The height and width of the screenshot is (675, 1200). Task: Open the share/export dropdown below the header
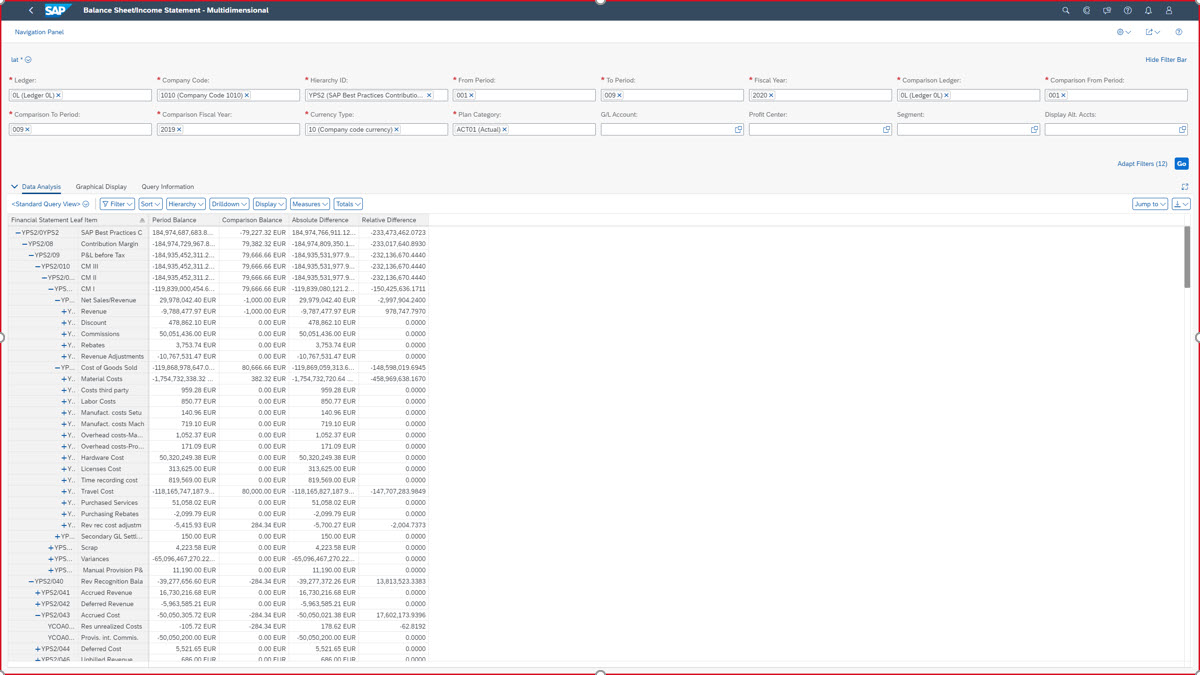click(1153, 32)
